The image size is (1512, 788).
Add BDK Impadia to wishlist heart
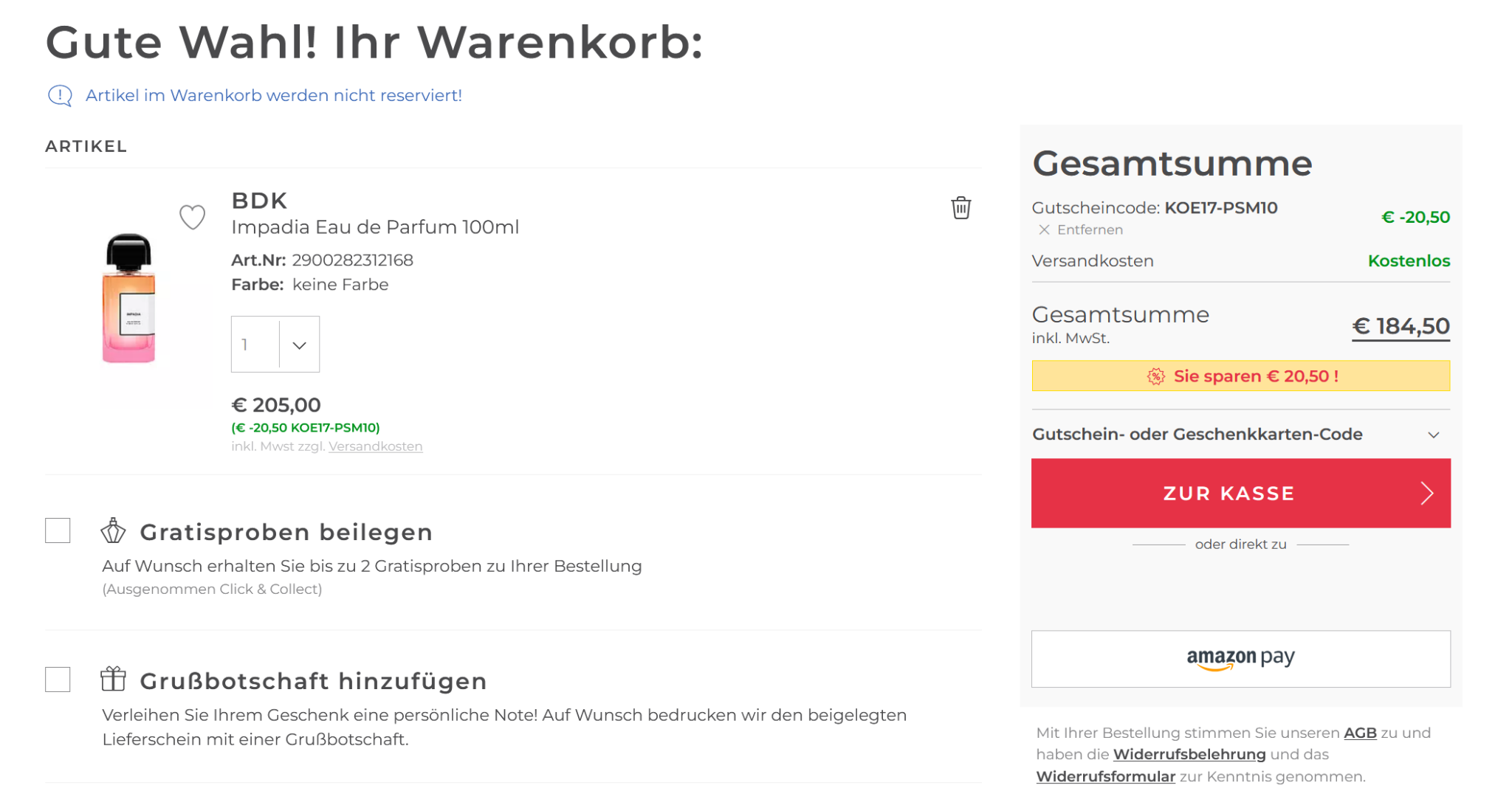[193, 217]
